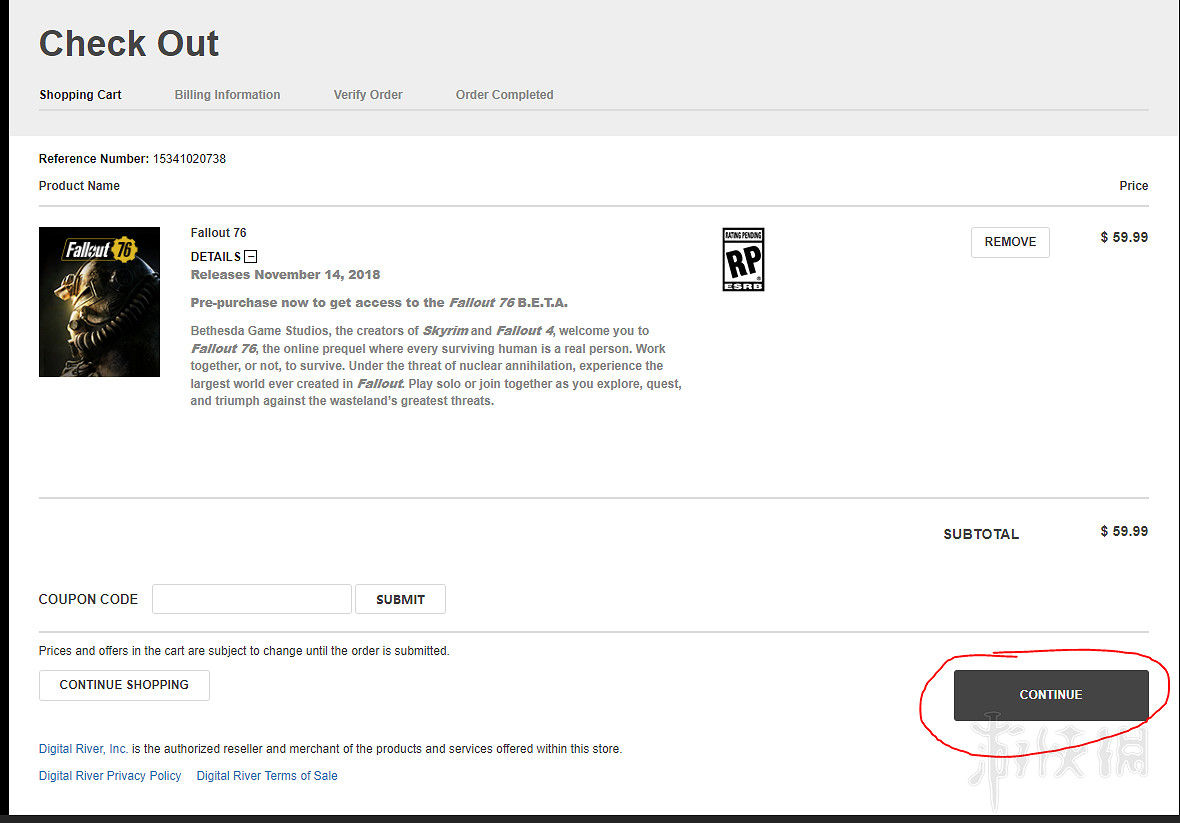This screenshot has width=1180, height=823.
Task: Remove Fallout 76 from the cart
Action: (1009, 242)
